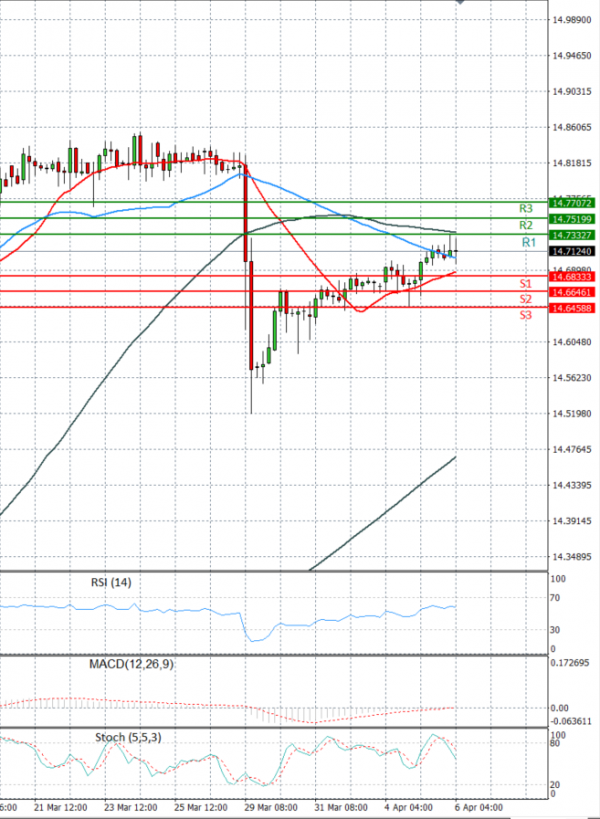600x819 pixels.
Task: Click the R1 price label 14.73327
Action: click(x=572, y=236)
